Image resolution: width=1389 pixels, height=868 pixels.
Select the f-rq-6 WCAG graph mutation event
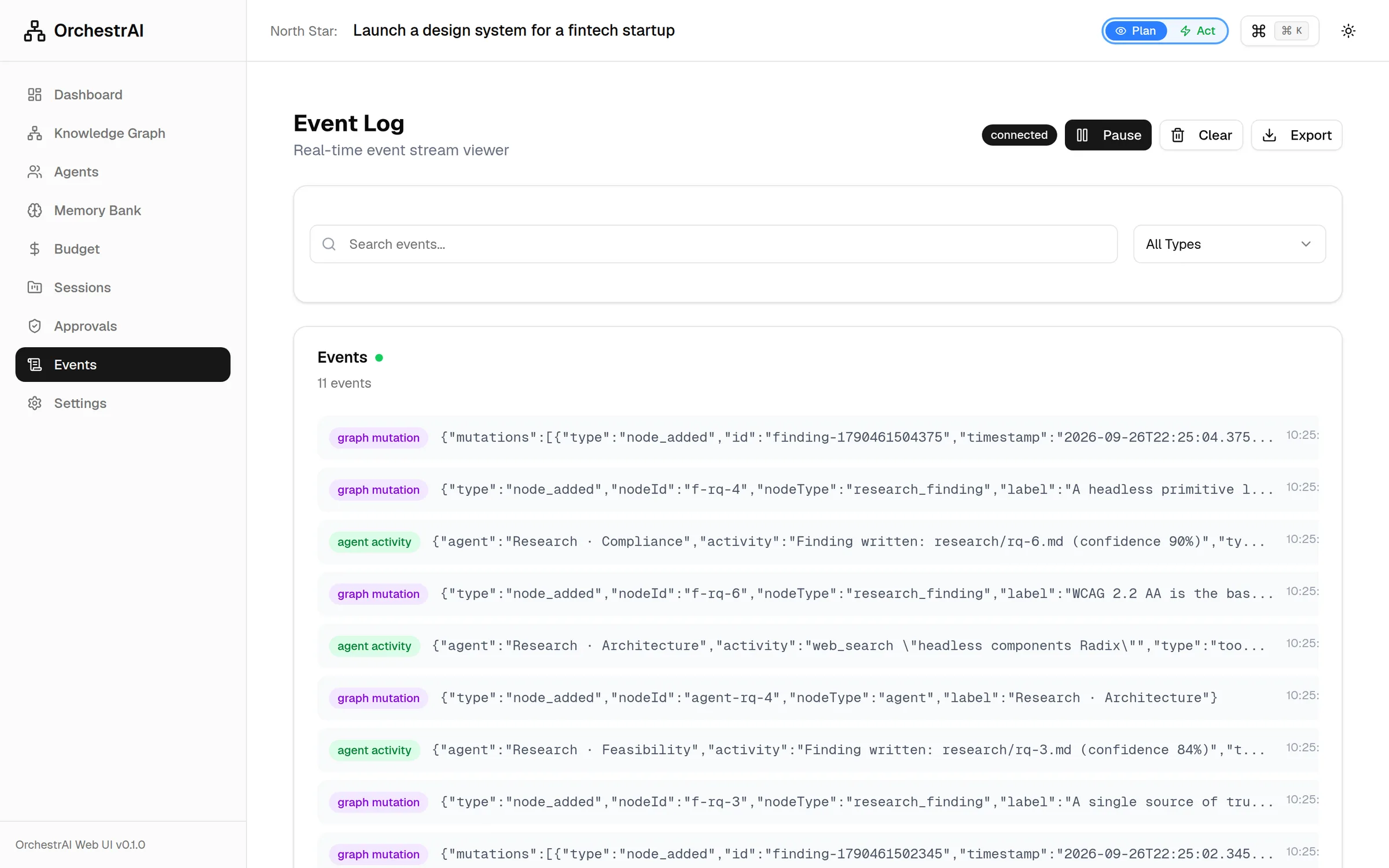pos(818,594)
